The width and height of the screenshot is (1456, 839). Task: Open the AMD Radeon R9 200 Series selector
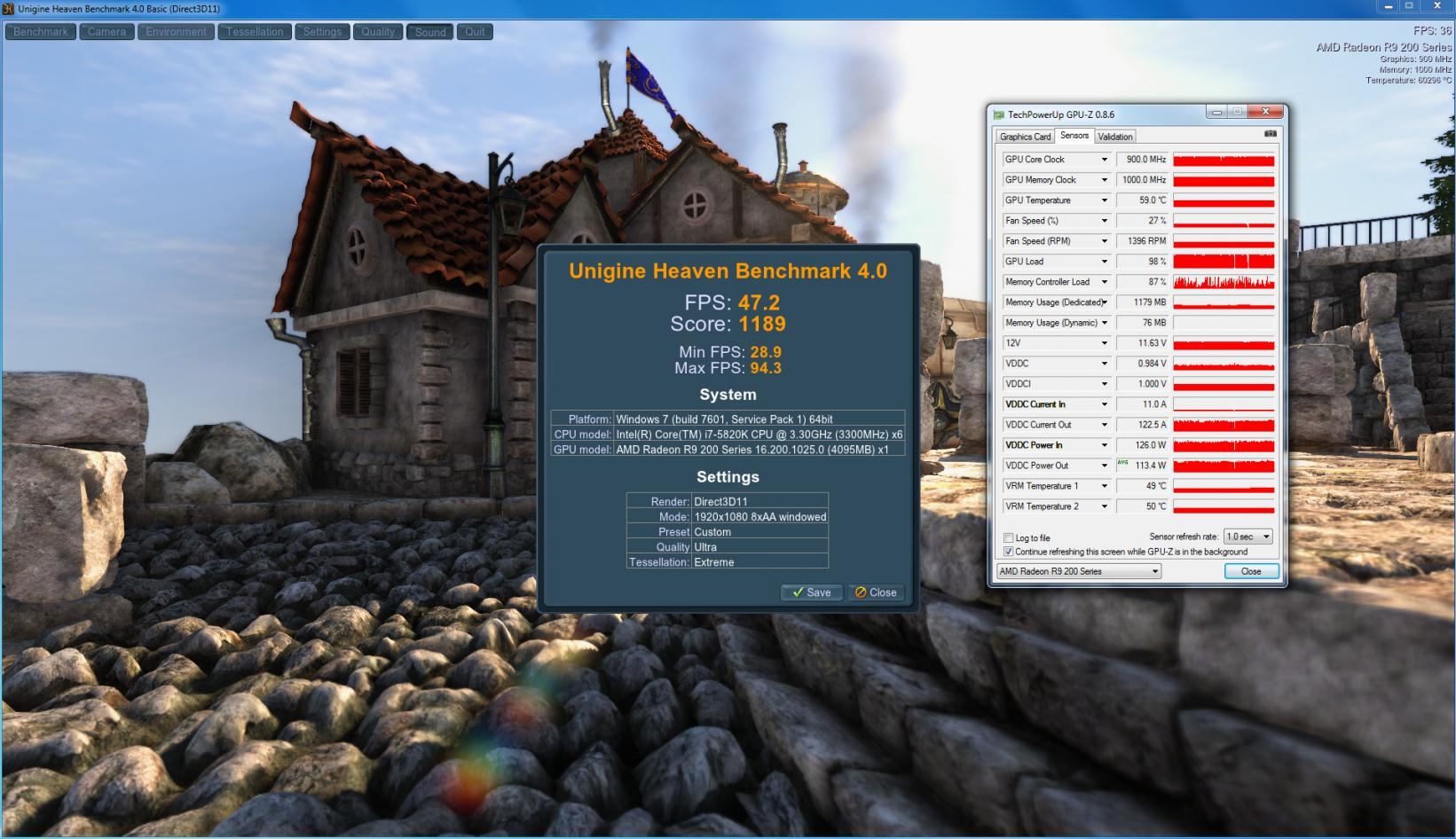(1078, 571)
